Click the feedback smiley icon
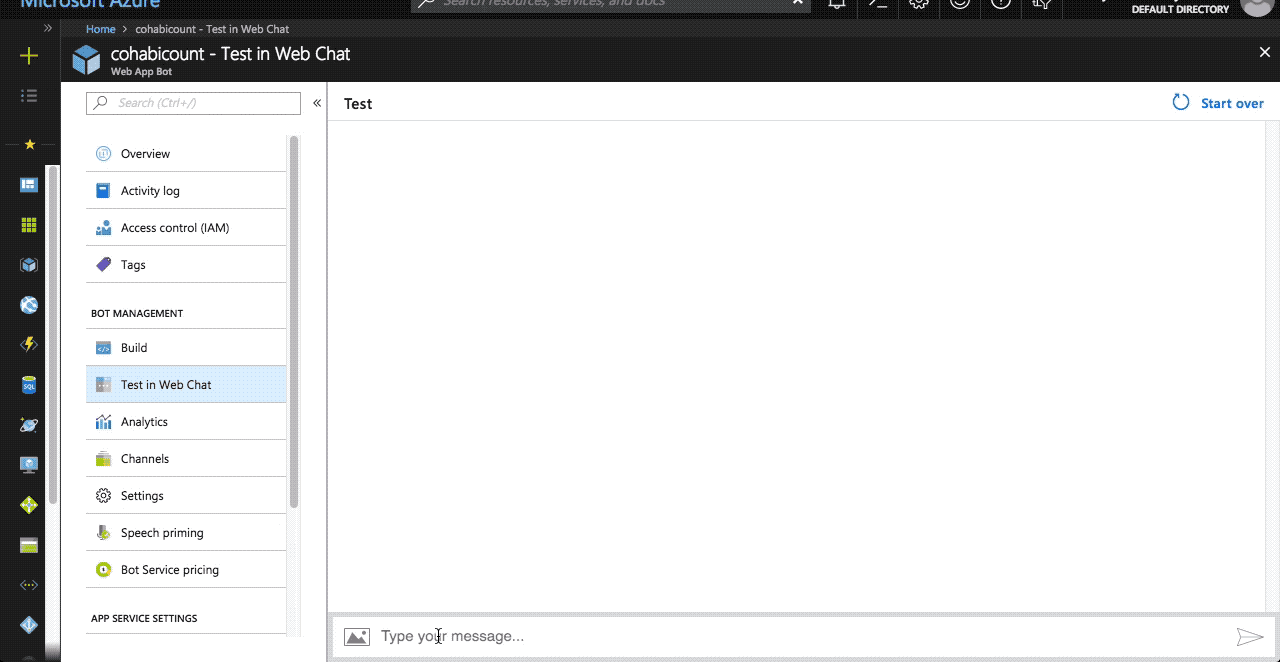Screen dimensions: 1280x662 960,4
